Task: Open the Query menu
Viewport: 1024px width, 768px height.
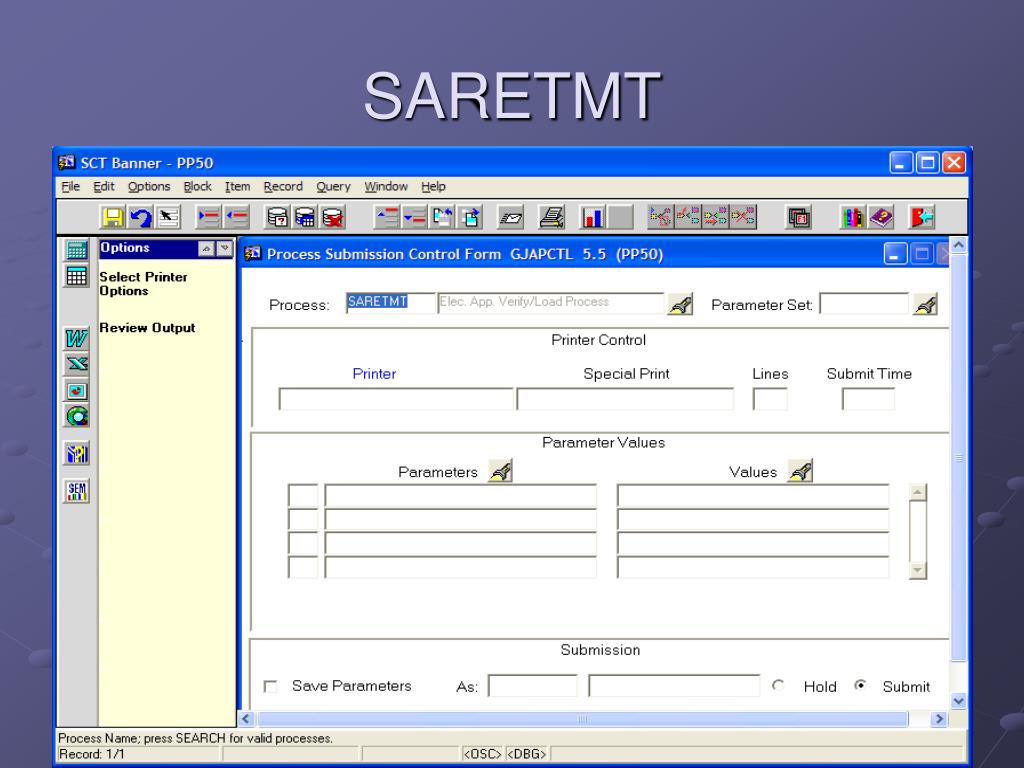Action: pos(333,187)
